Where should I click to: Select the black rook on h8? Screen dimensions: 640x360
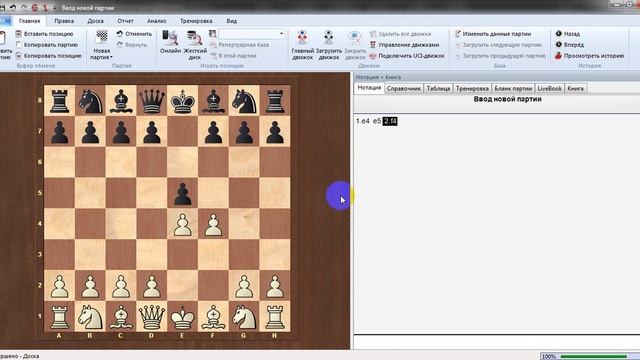275,101
